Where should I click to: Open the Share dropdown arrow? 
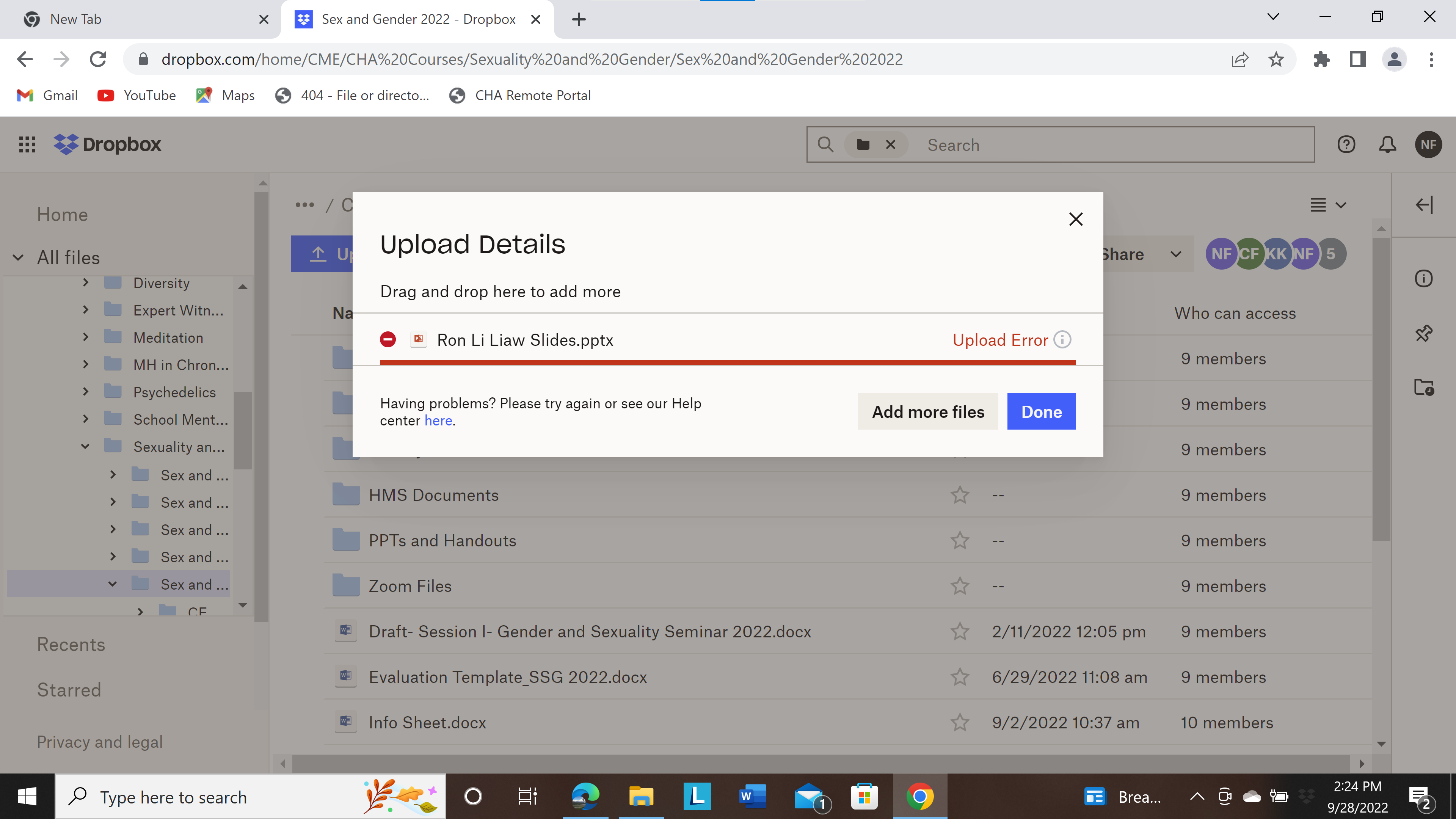pos(1176,254)
